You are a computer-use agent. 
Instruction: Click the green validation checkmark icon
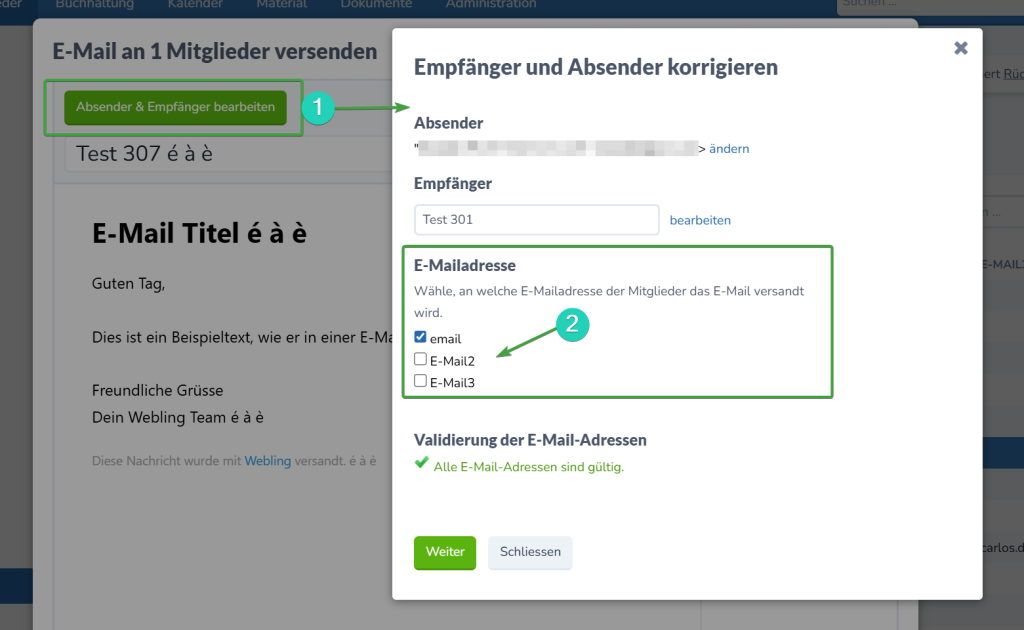click(421, 464)
